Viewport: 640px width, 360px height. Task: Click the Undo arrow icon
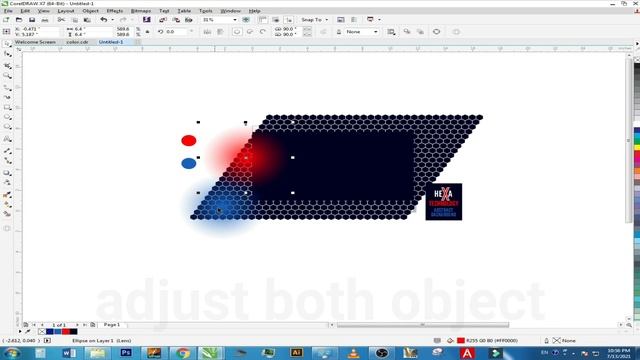(x=104, y=20)
